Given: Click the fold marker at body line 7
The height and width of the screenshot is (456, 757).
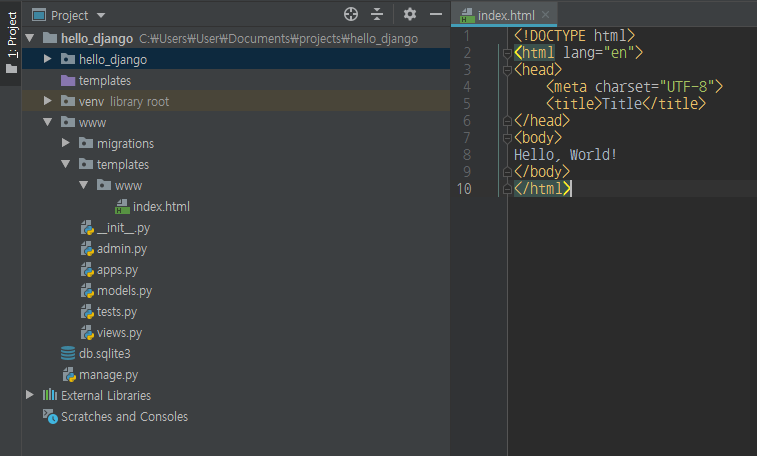Looking at the screenshot, I should [507, 138].
